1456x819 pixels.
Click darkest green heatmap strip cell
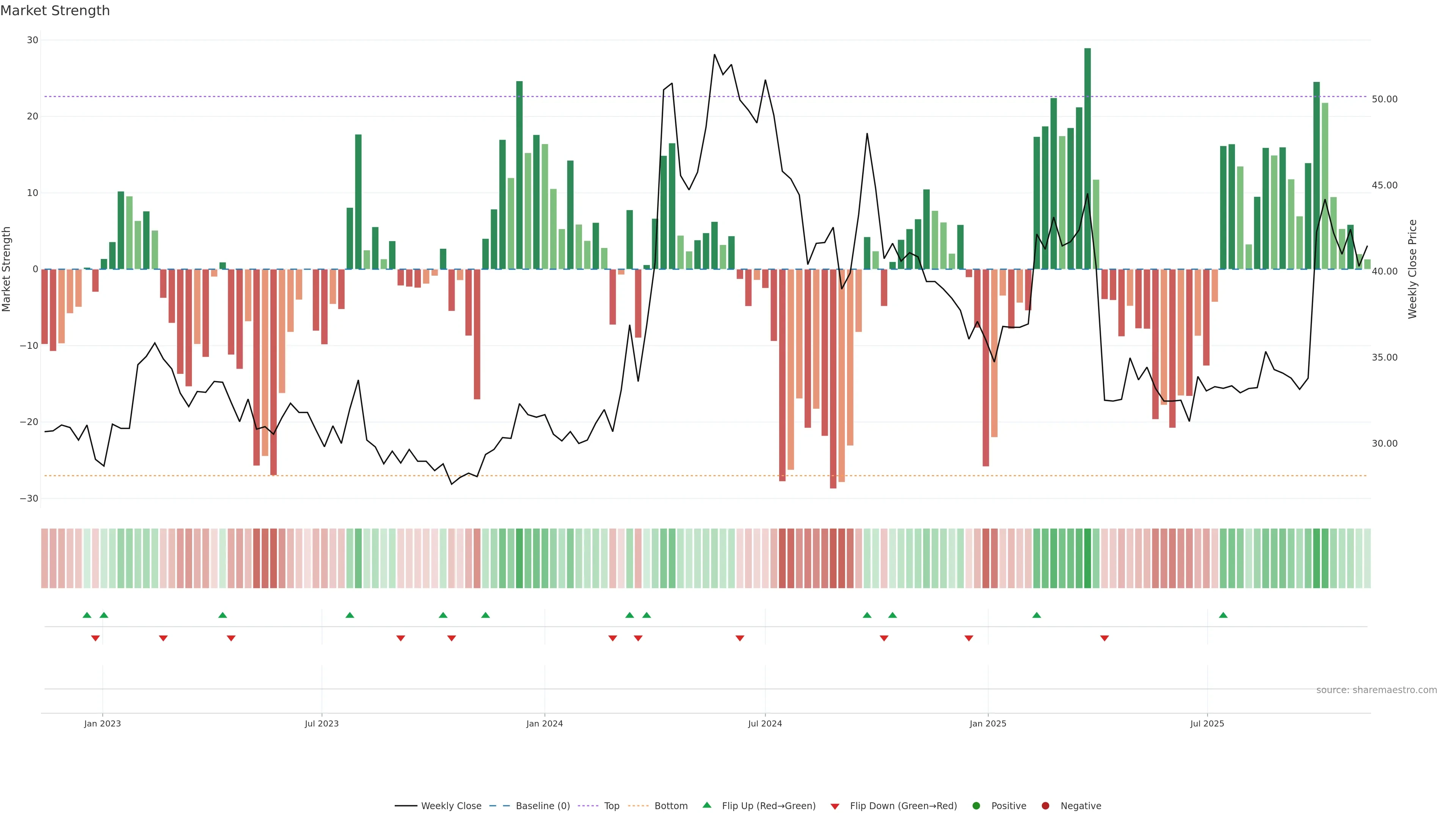pos(1087,558)
